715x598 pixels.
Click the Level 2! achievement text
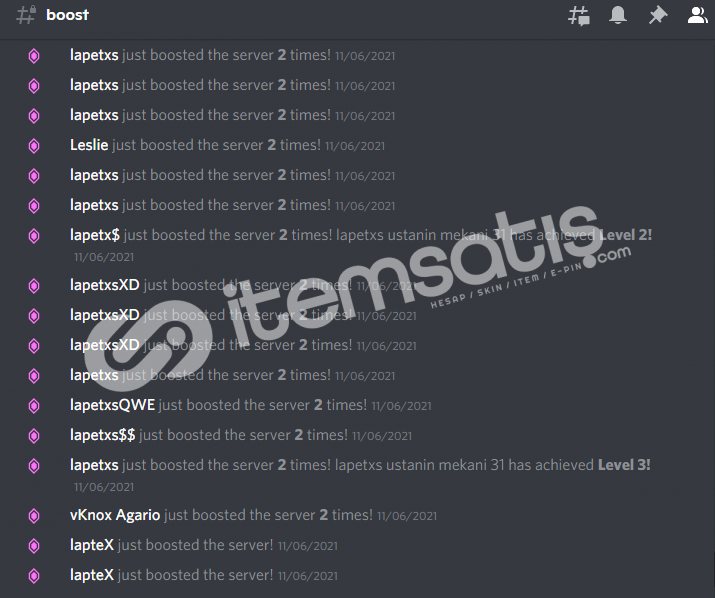[625, 235]
